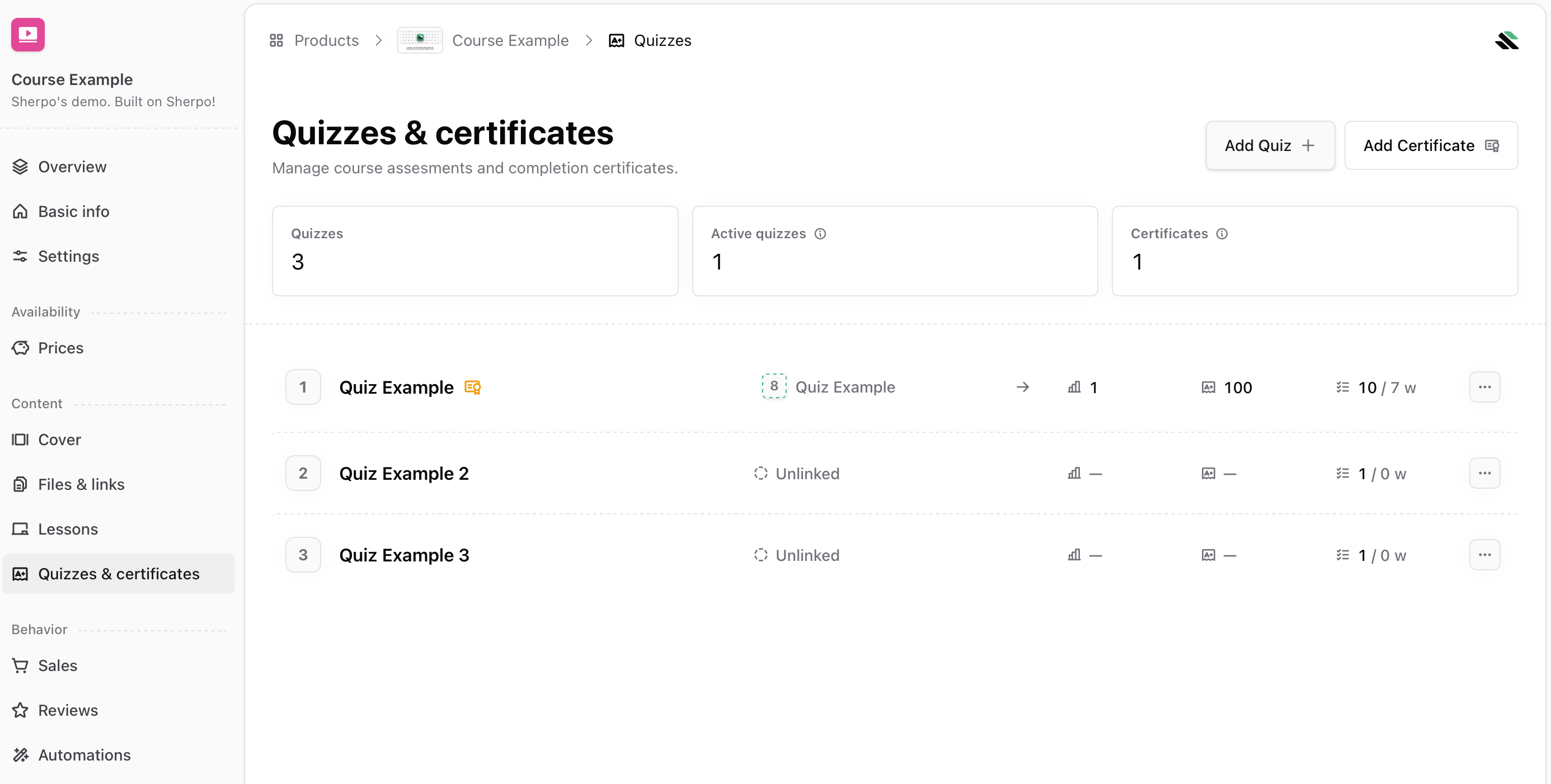
Task: Select the Prices icon in sidebar
Action: 20,348
